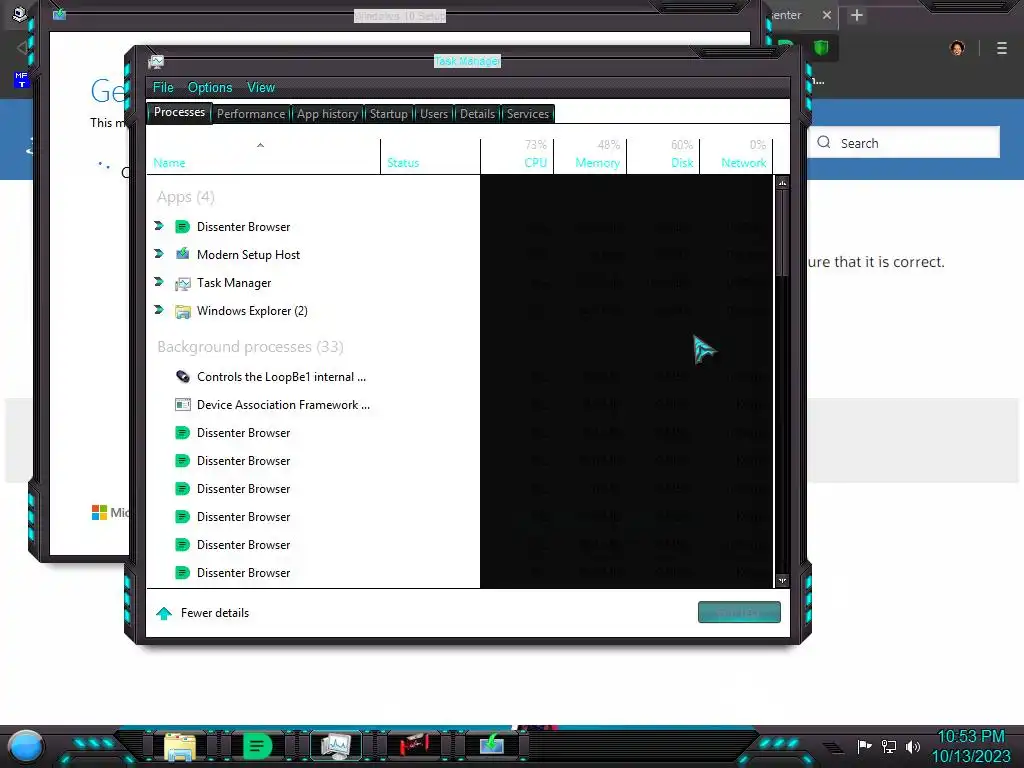Screen dimensions: 1024x768
Task: Select 'Controls the LoopBe1 internal ...' row
Action: point(460,377)
